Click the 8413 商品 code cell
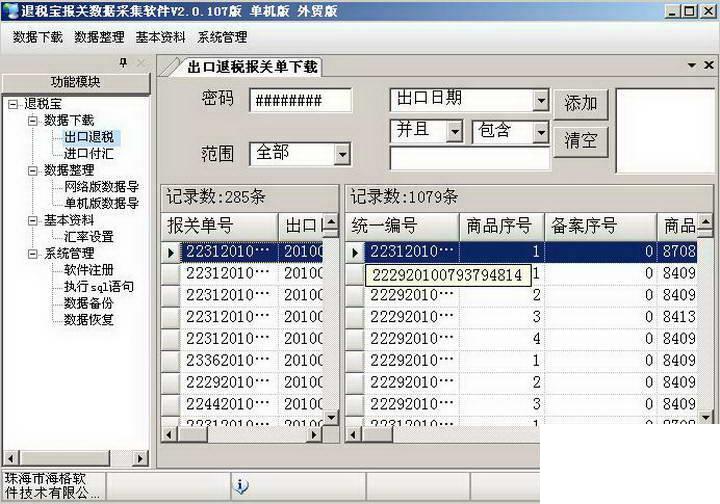The height and width of the screenshot is (504, 720). pos(678,317)
